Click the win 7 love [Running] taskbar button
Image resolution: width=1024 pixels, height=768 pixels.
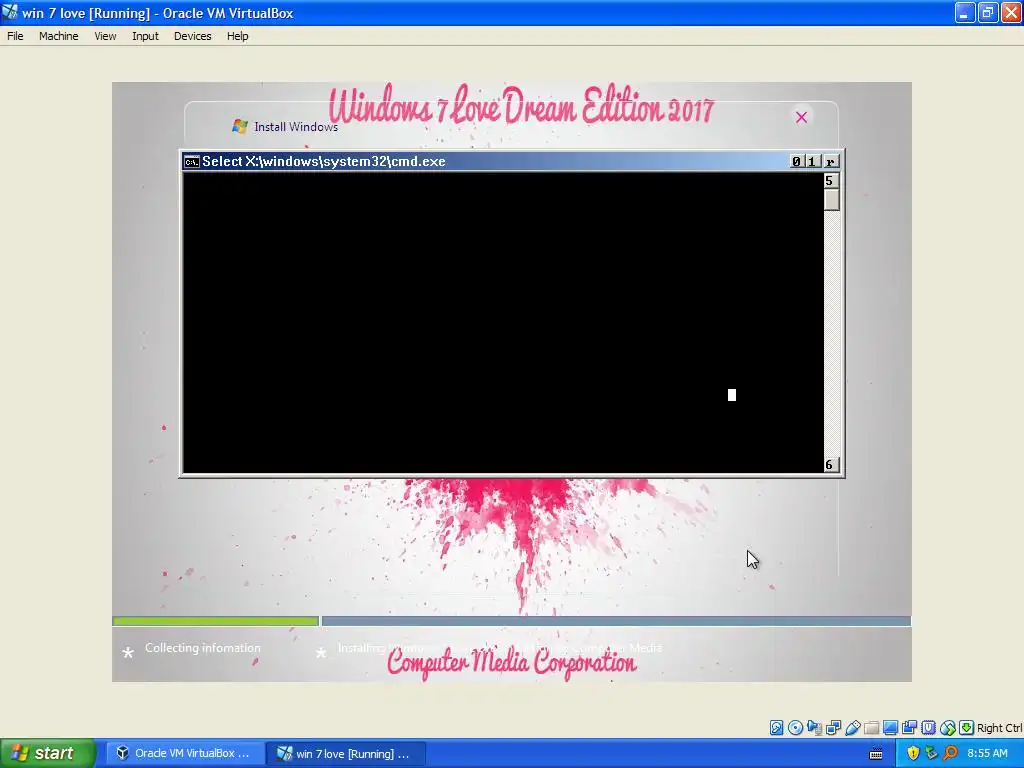[x=346, y=754]
